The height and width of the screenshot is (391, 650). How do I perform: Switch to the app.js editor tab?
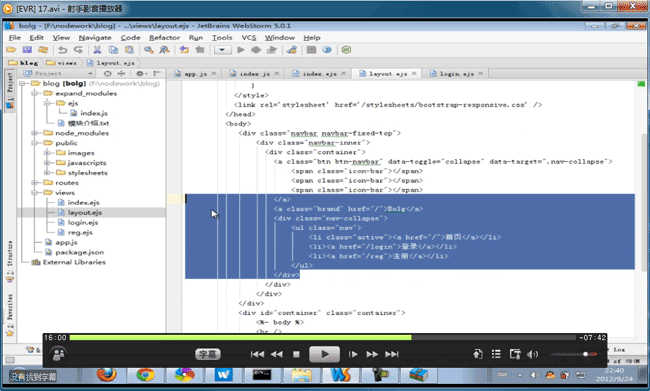(195, 73)
